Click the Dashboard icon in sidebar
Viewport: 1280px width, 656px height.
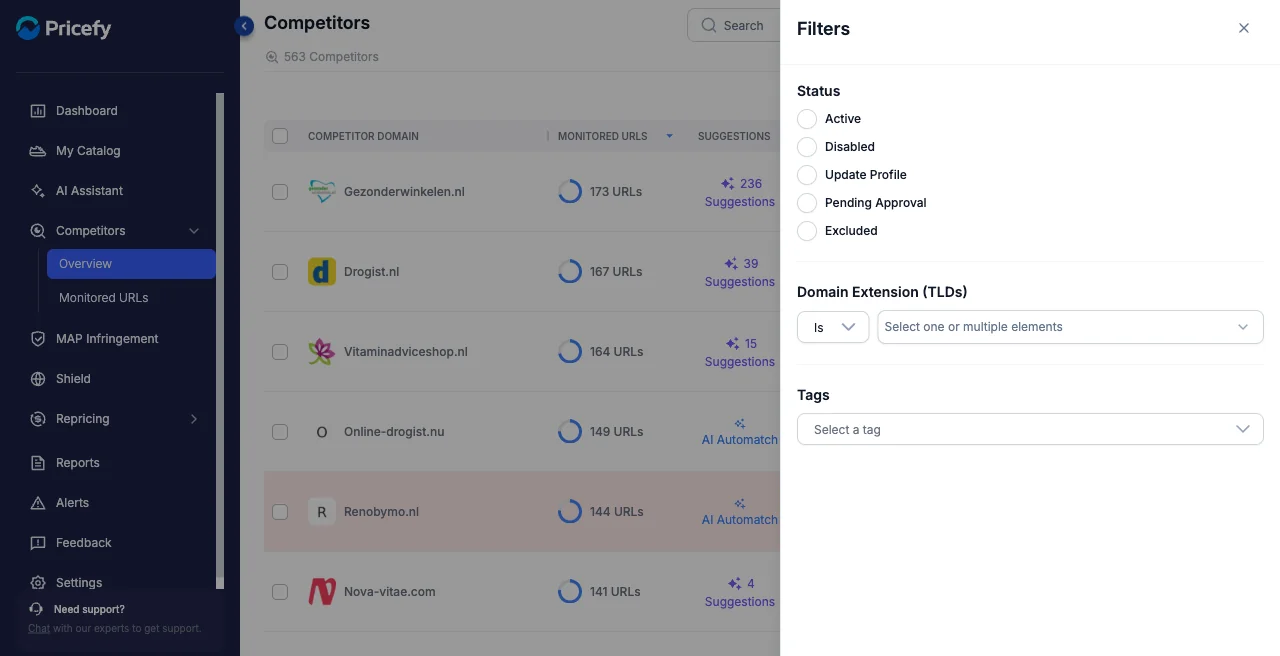pyautogui.click(x=38, y=111)
